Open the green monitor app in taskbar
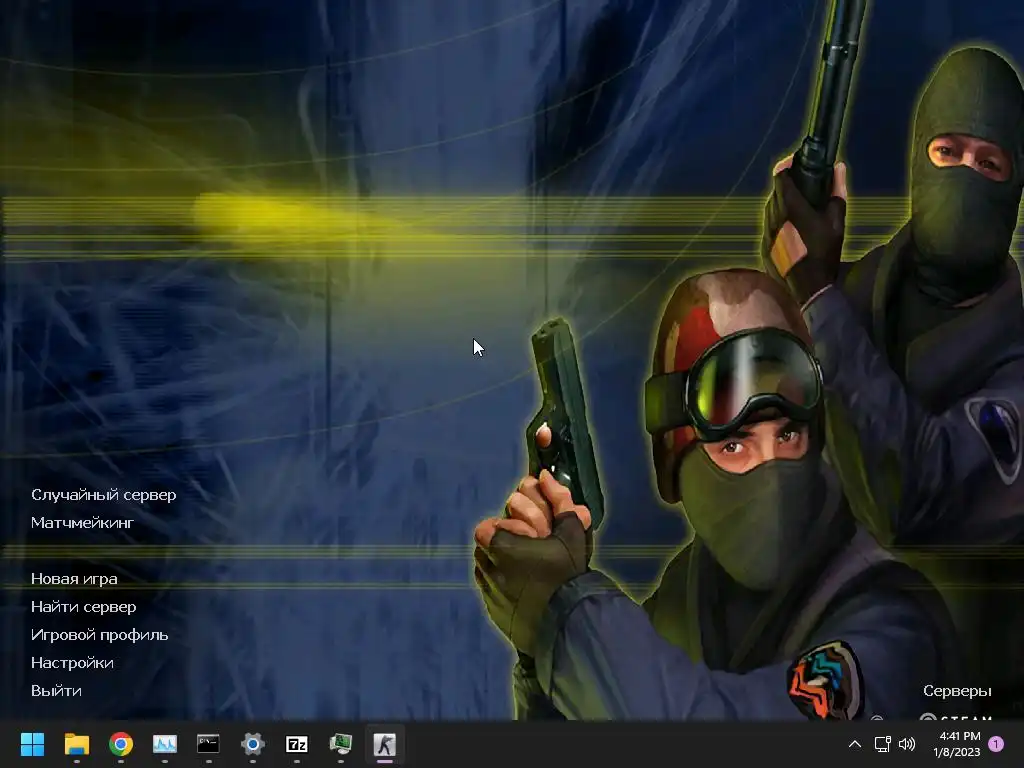This screenshot has height=768, width=1024. (341, 744)
